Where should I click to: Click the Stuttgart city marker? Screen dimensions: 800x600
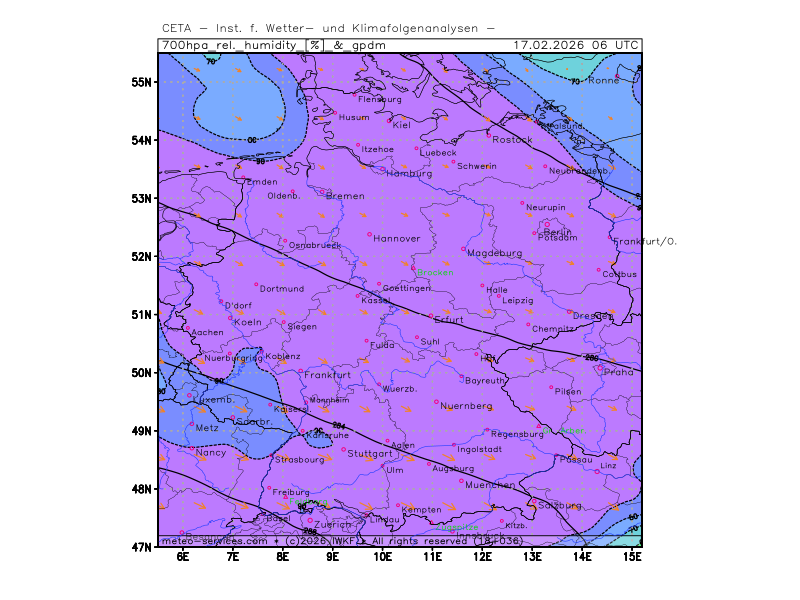[343, 449]
